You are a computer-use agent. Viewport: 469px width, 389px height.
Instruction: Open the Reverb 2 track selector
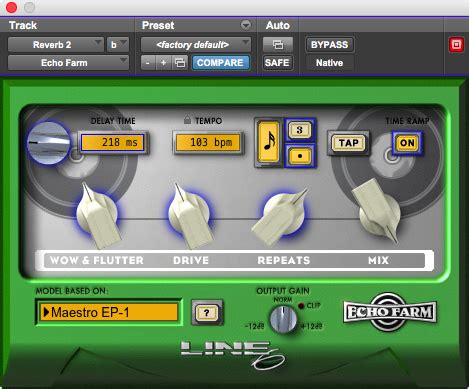point(56,45)
